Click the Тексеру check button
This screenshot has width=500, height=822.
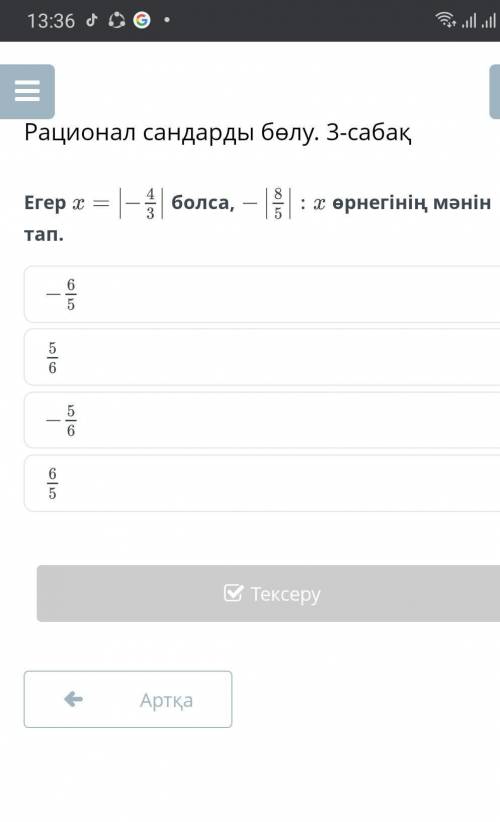tap(268, 593)
